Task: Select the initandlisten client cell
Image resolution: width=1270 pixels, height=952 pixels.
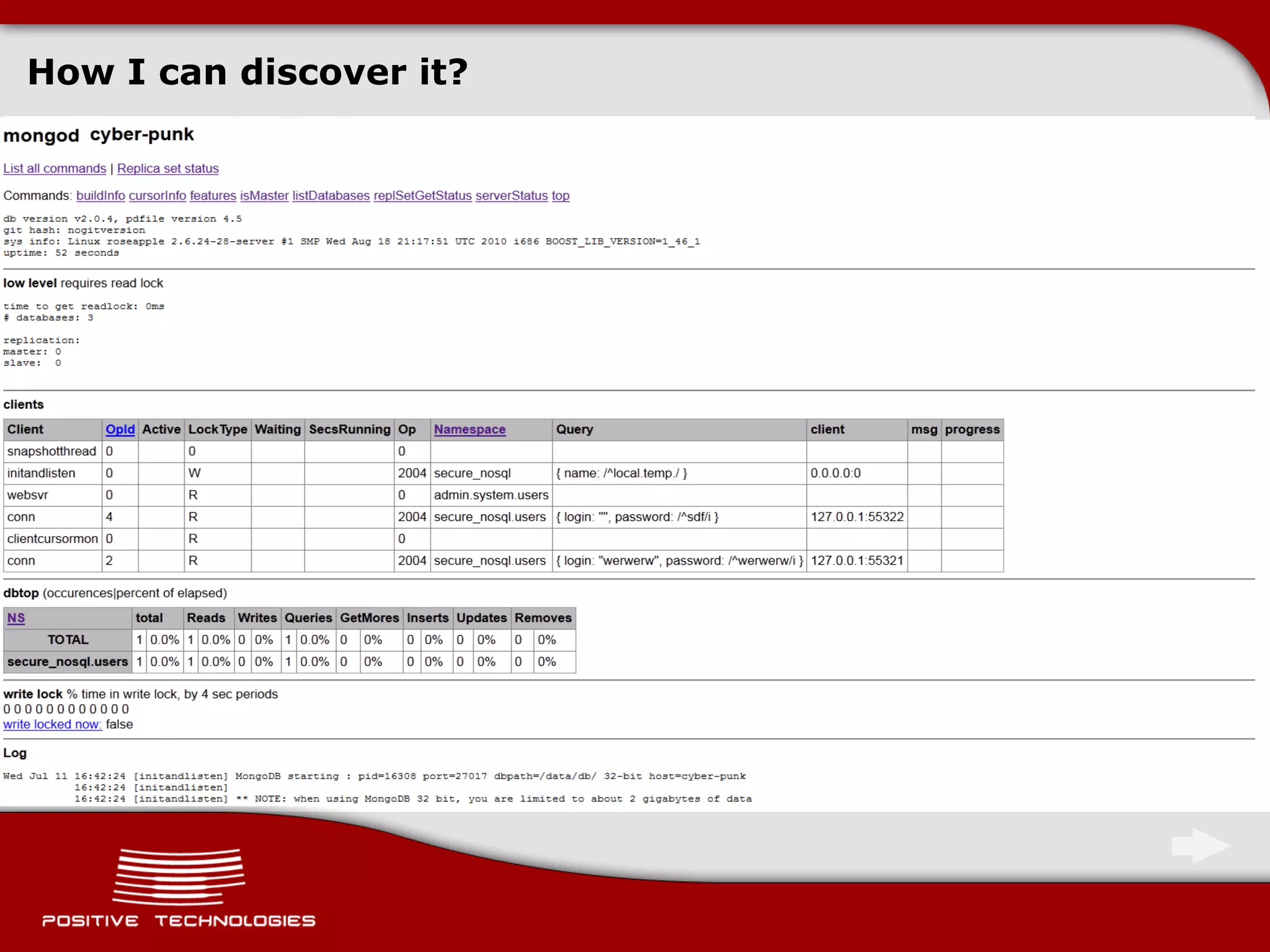Action: (52, 474)
